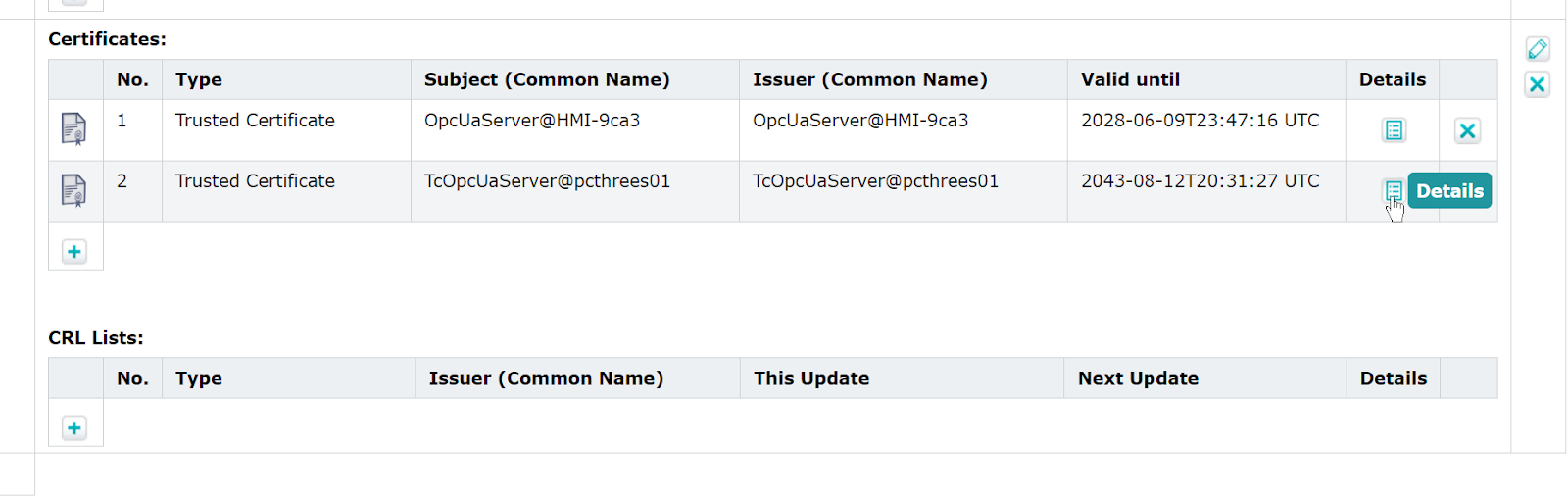Select the 2028-06-09T23:47:16 UTC validity cell
This screenshot has width=1568, height=499.
(1206, 130)
